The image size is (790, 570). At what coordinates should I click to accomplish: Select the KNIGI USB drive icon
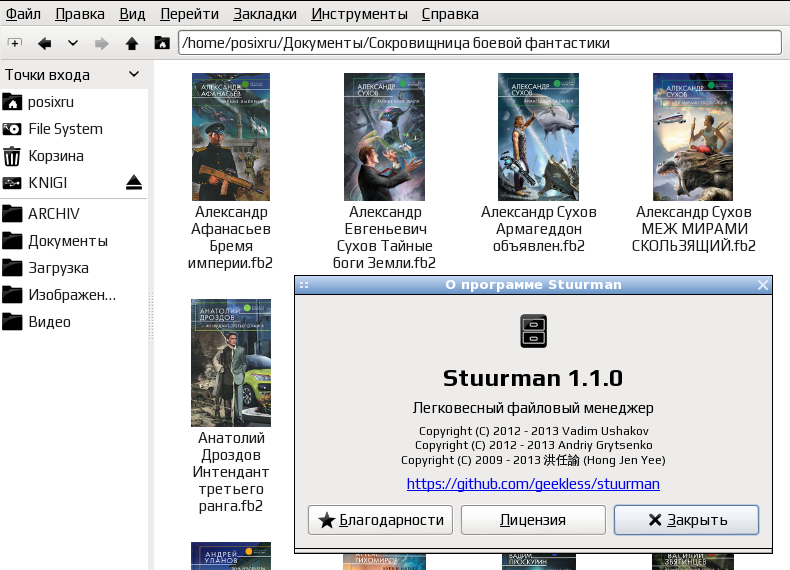tap(12, 183)
